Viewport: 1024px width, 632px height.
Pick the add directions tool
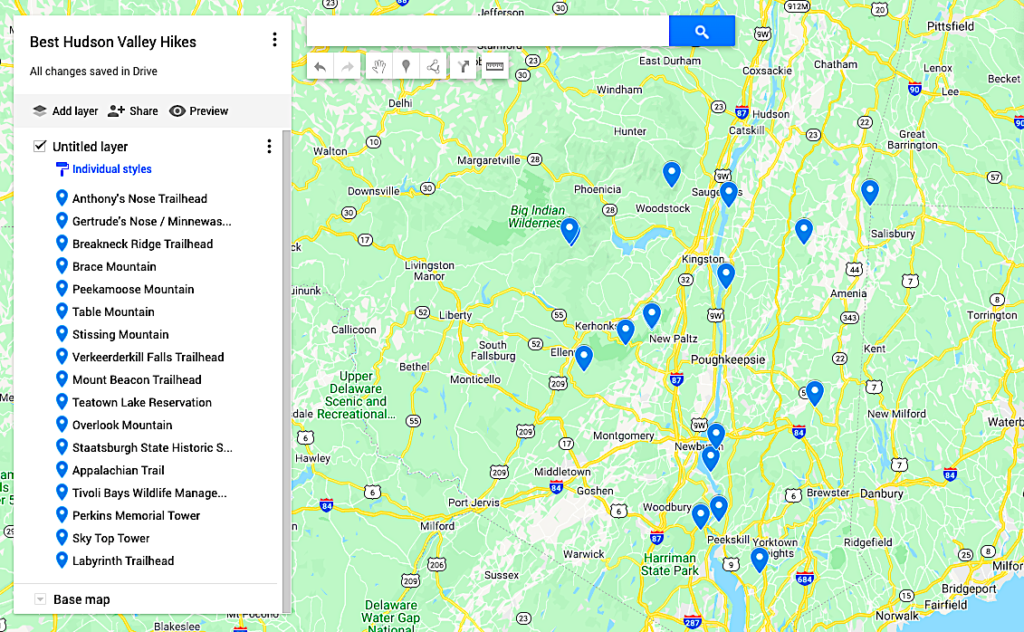tap(463, 66)
